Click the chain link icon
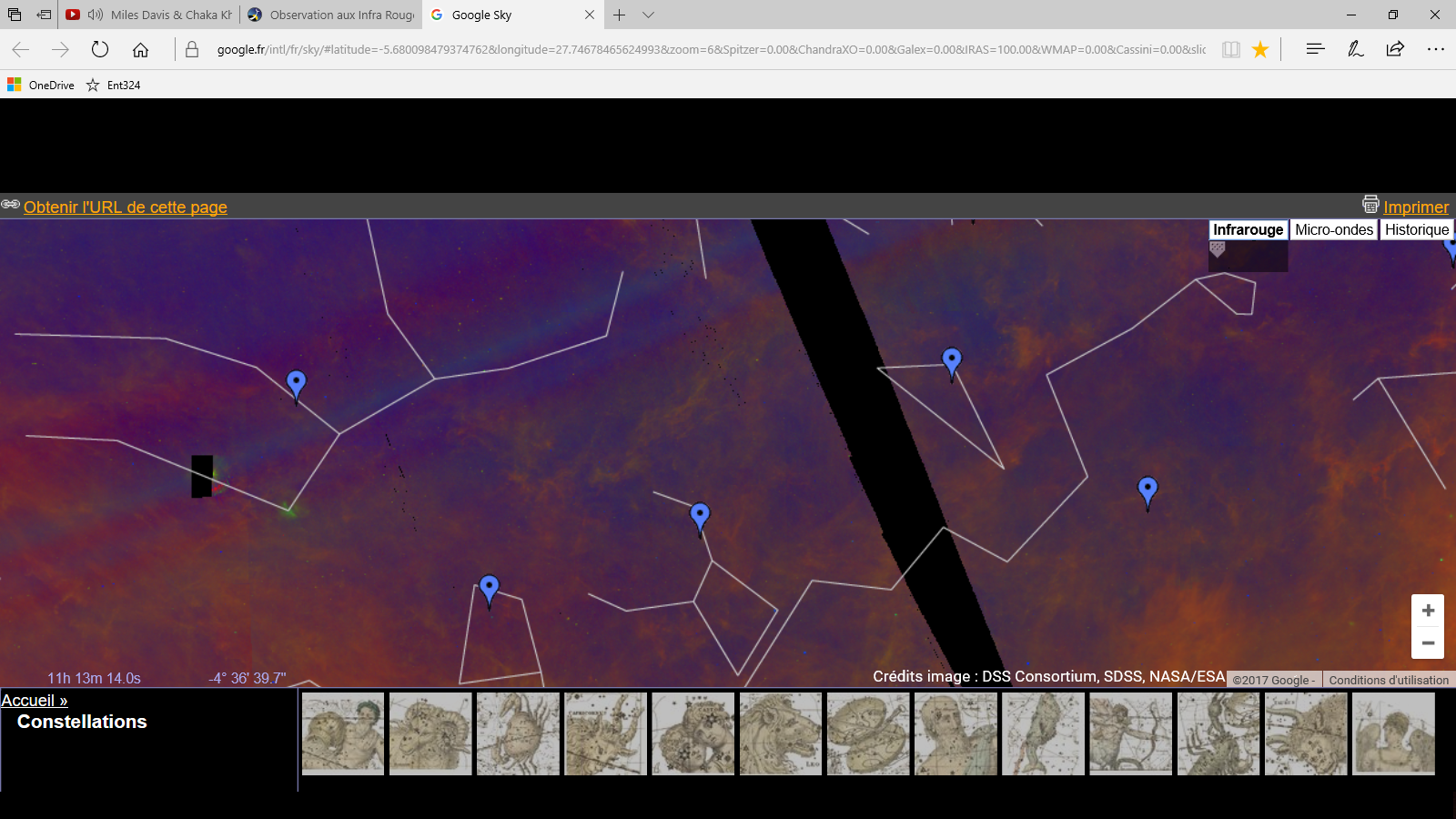 (x=11, y=205)
